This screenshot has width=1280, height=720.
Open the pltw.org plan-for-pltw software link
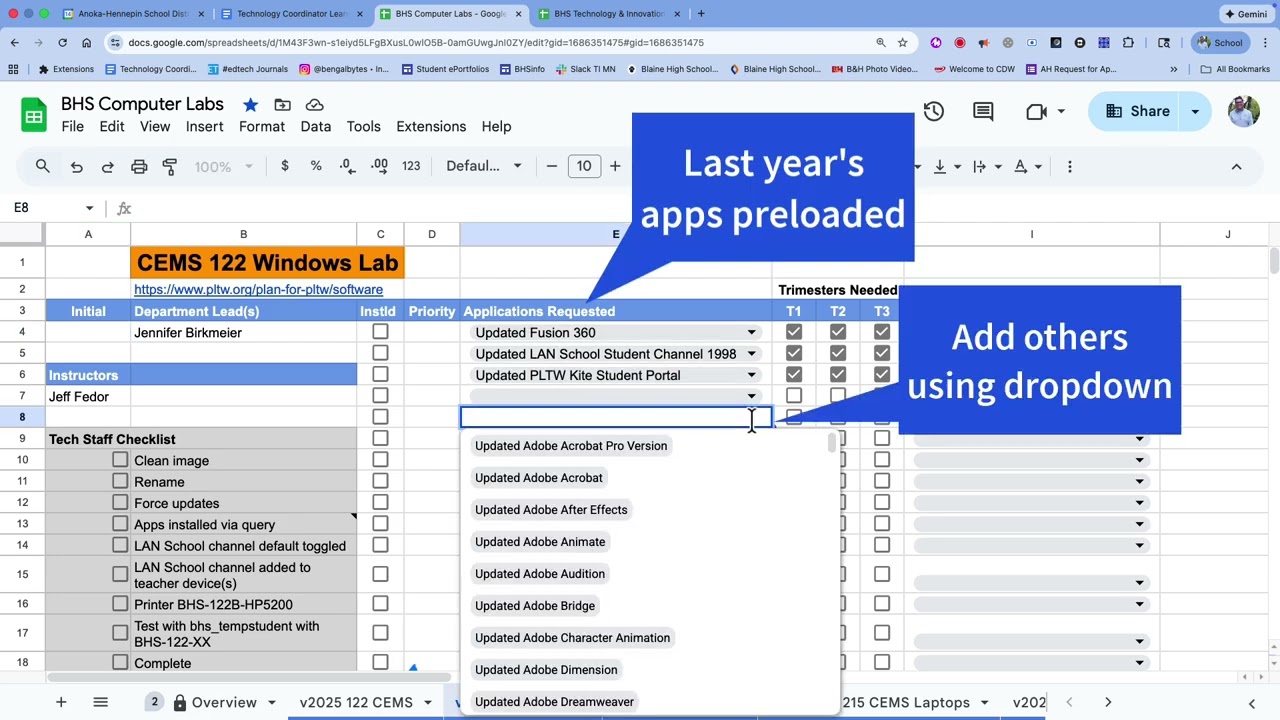(x=258, y=289)
